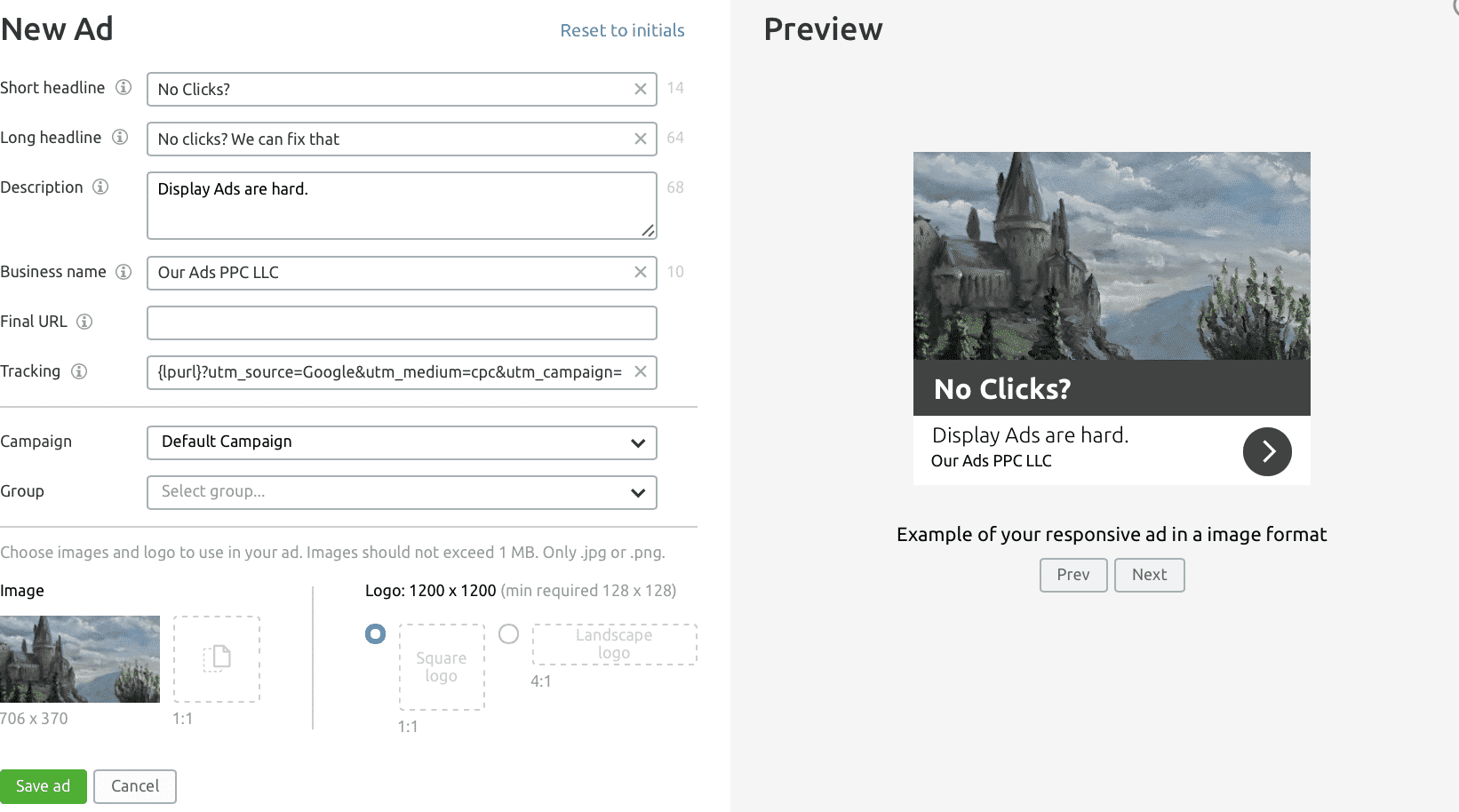
Task: Open the Short headline info icon
Action: 124,87
